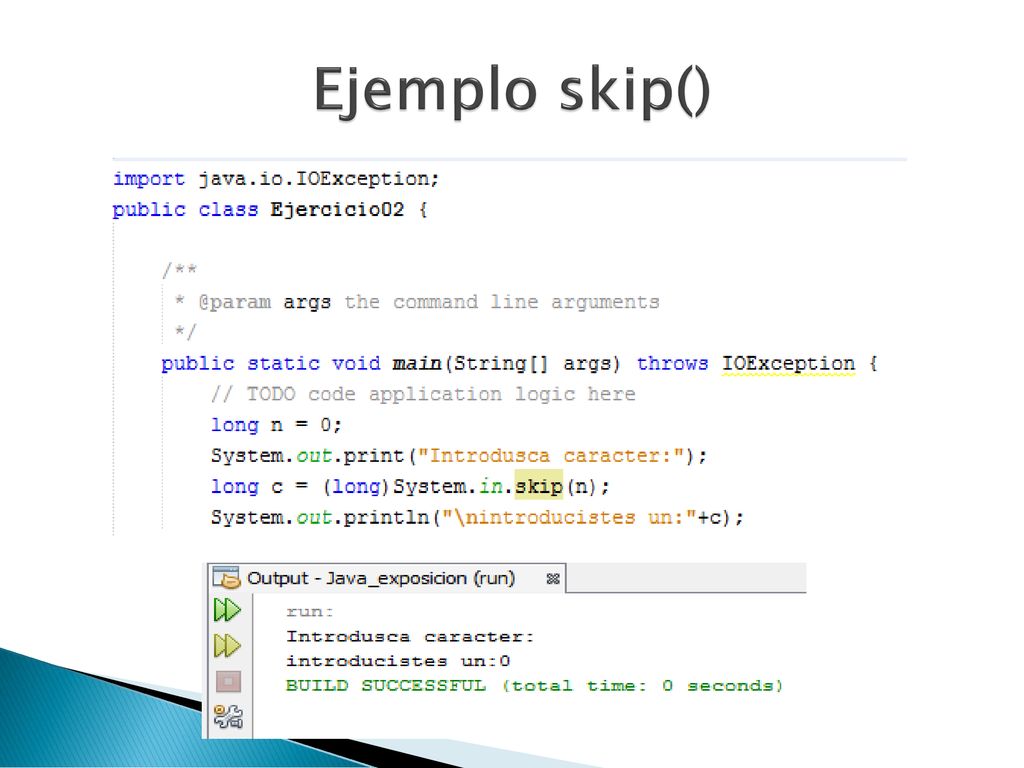Click BUILD SUCCESSFUL line in Output
The width and height of the screenshot is (1024, 768).
click(534, 686)
